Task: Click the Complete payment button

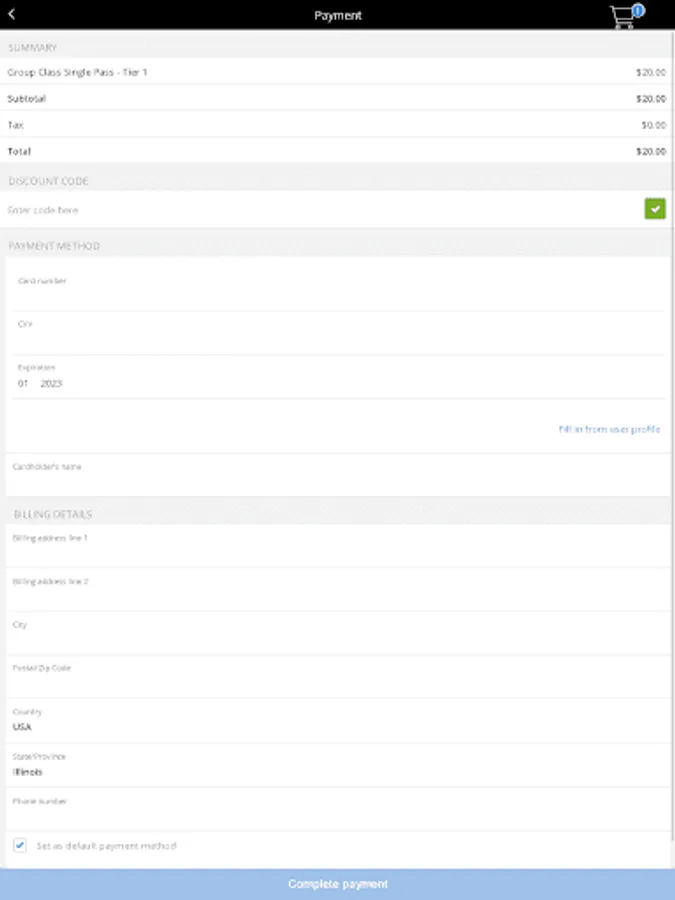Action: click(338, 884)
